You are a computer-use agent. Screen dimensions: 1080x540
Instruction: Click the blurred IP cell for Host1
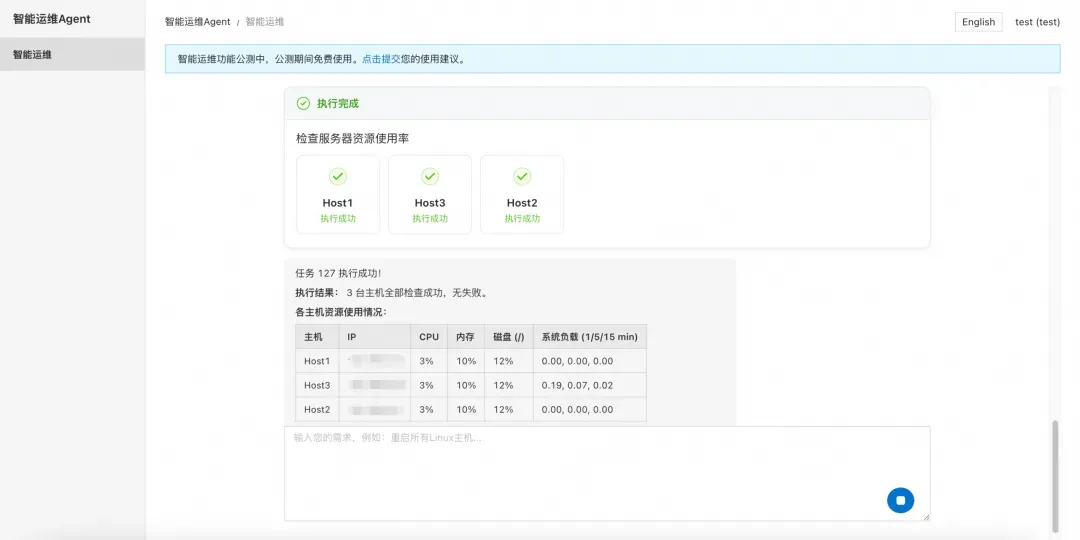(x=375, y=361)
